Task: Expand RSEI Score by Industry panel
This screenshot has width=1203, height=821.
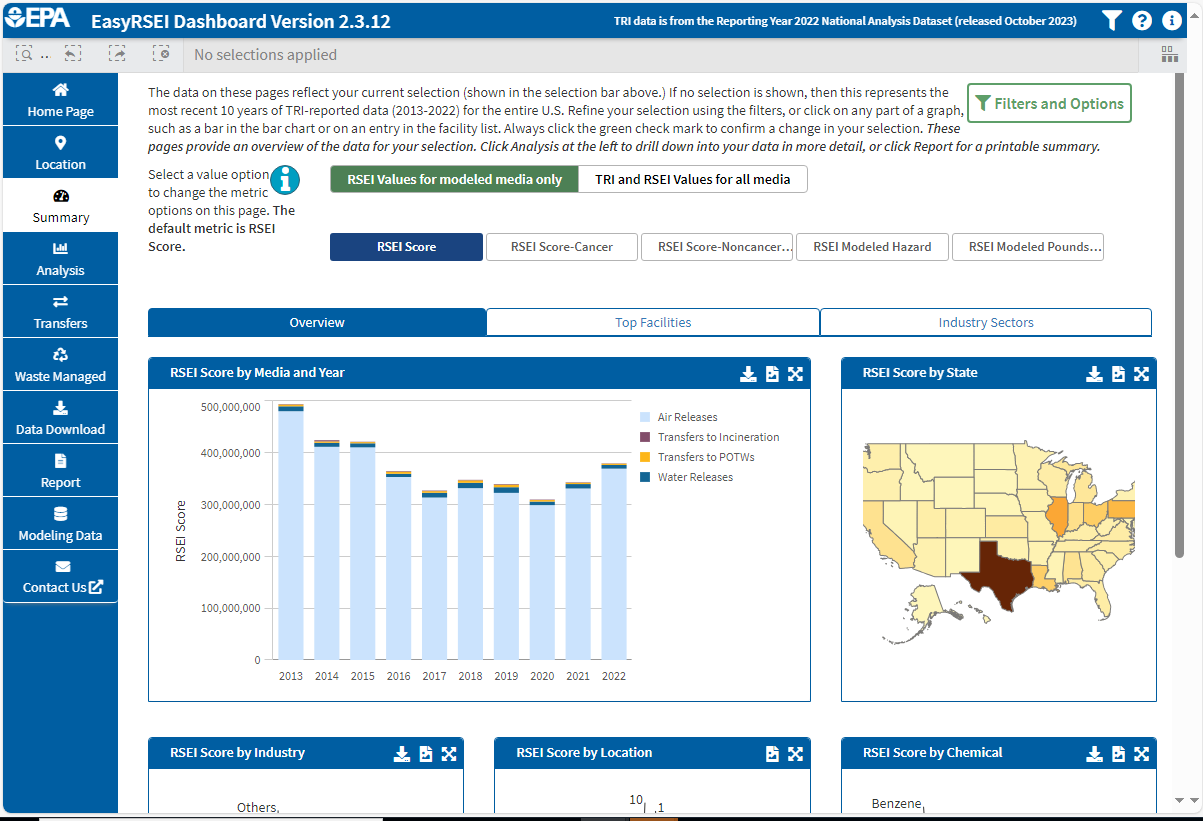Action: tap(449, 753)
